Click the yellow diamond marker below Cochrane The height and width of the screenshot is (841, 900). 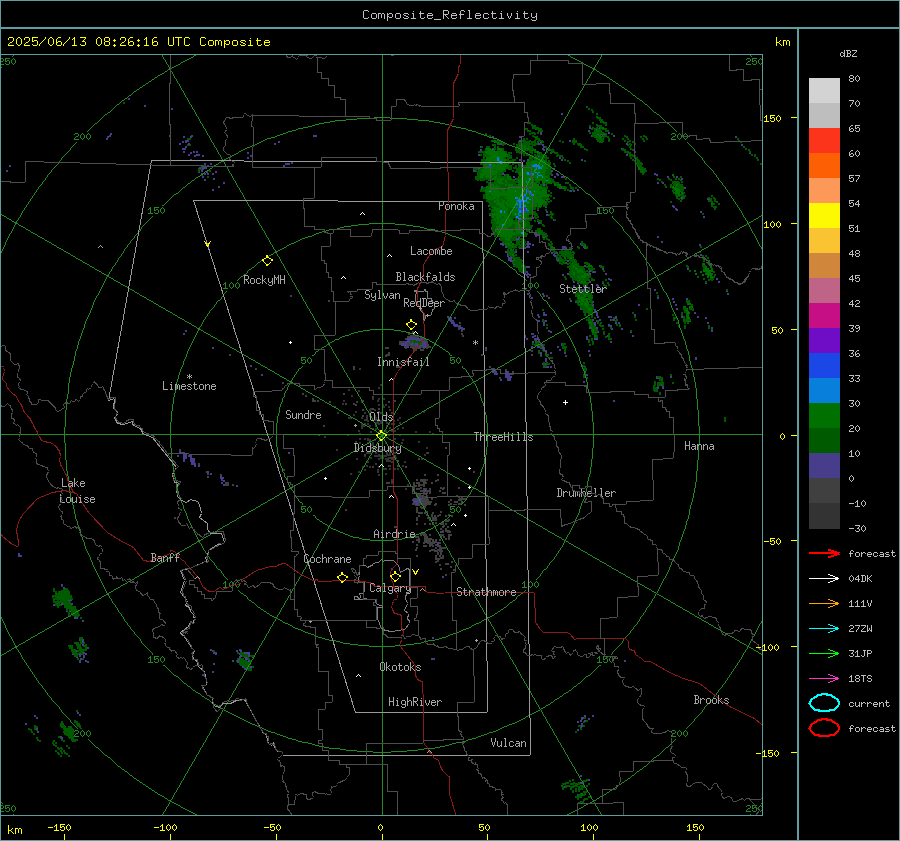pyautogui.click(x=343, y=577)
